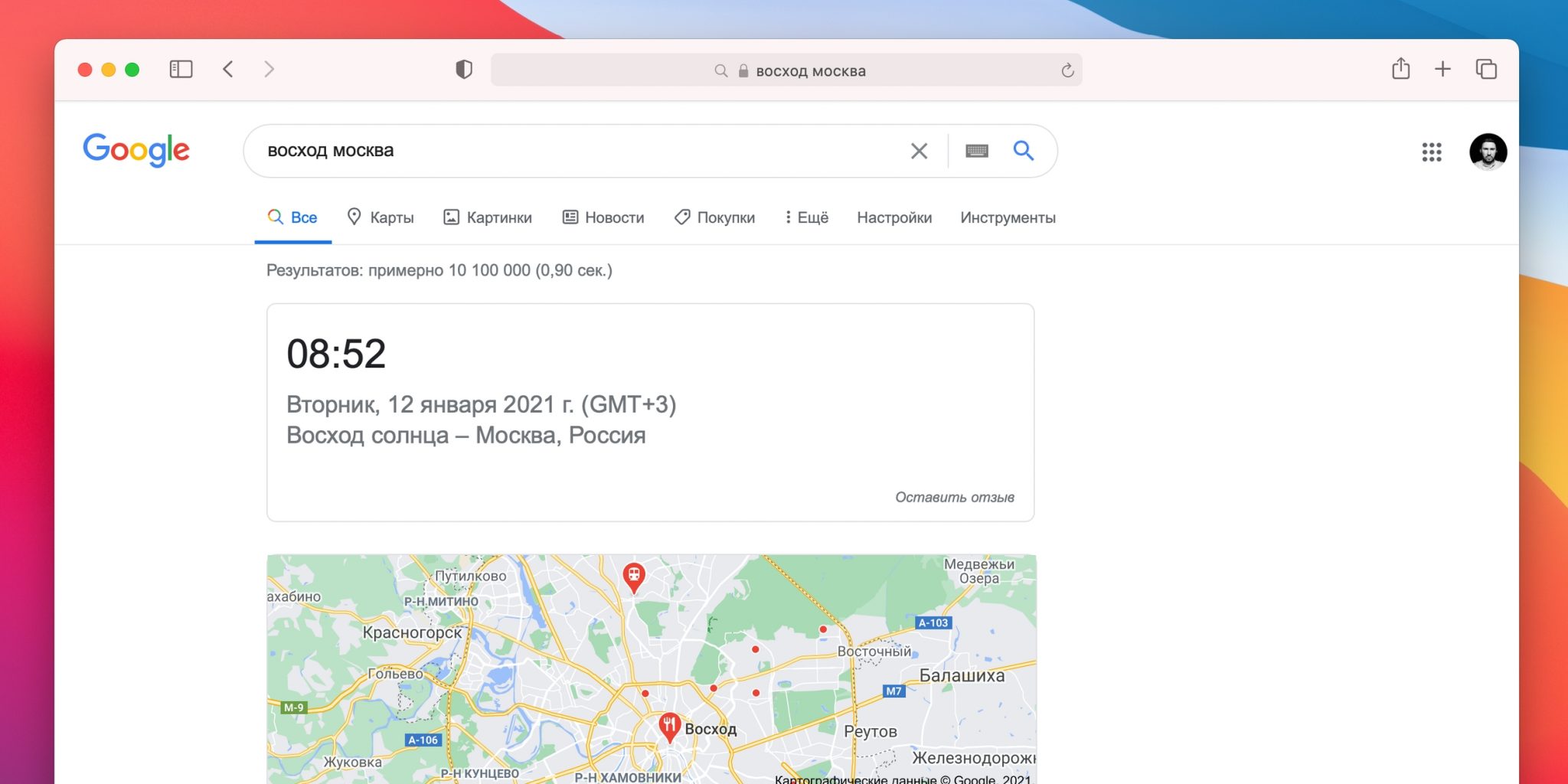This screenshot has width=1568, height=784.
Task: Click the A-103 road badge on the map
Action: (x=933, y=622)
